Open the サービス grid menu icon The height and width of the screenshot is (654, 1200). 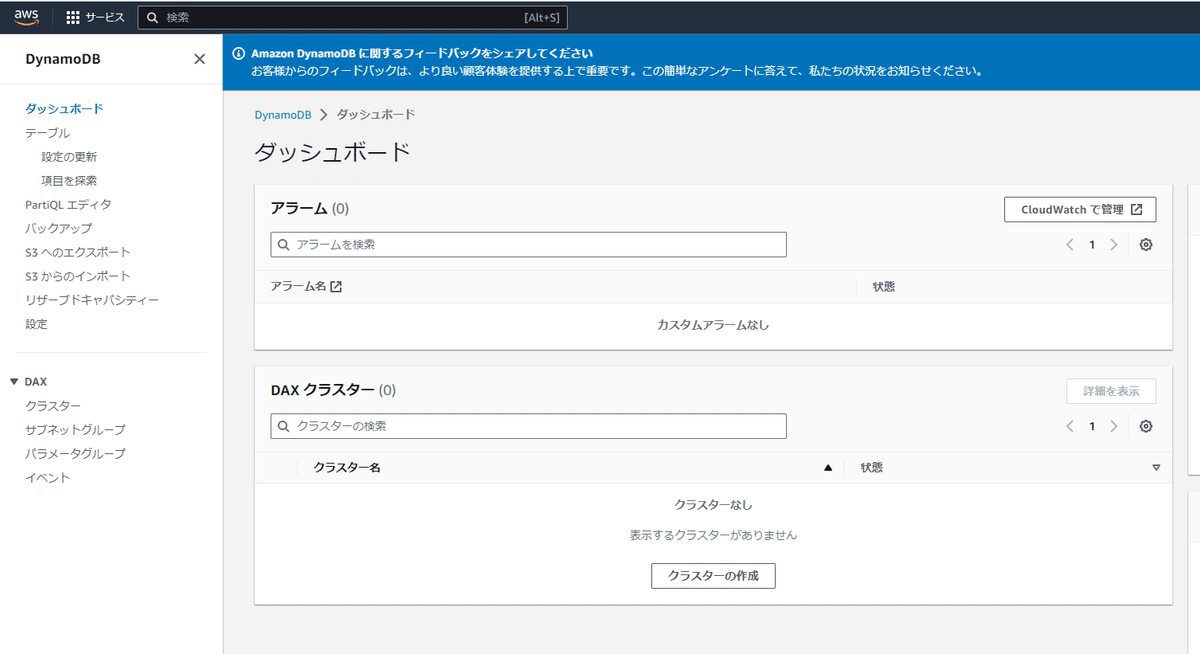[x=73, y=17]
